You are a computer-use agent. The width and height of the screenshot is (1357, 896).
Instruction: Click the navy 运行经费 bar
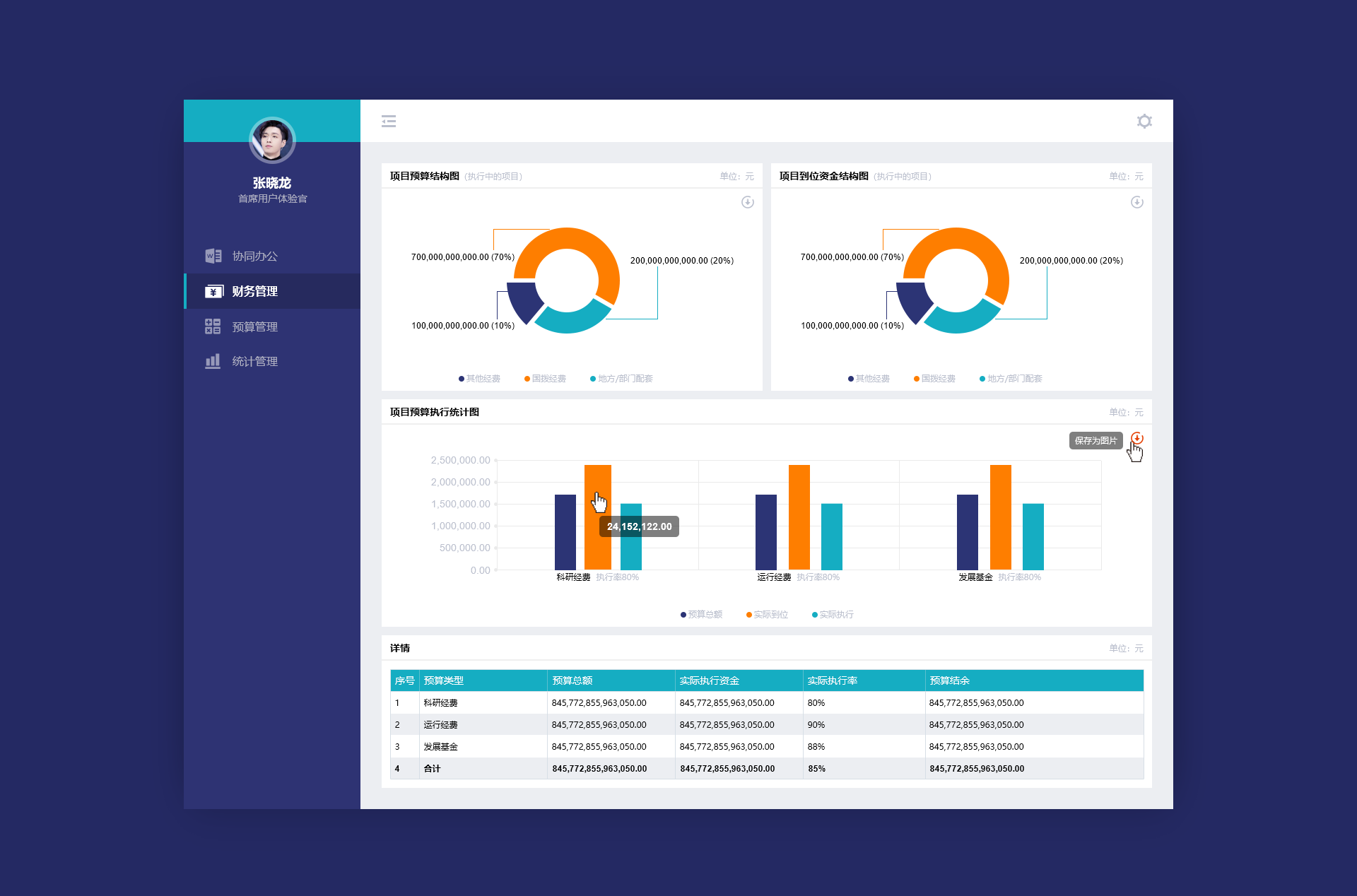[765, 532]
